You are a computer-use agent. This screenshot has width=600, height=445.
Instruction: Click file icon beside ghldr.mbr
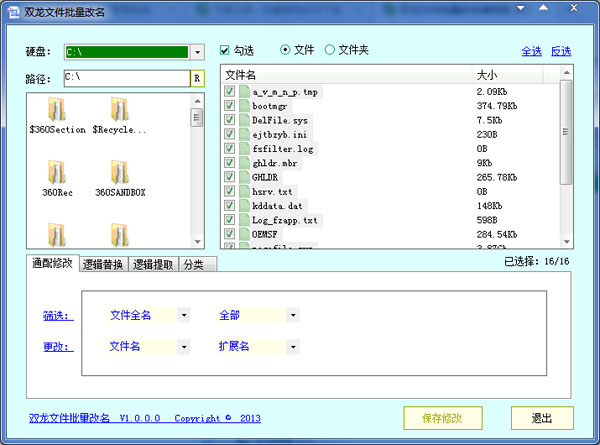click(x=245, y=163)
